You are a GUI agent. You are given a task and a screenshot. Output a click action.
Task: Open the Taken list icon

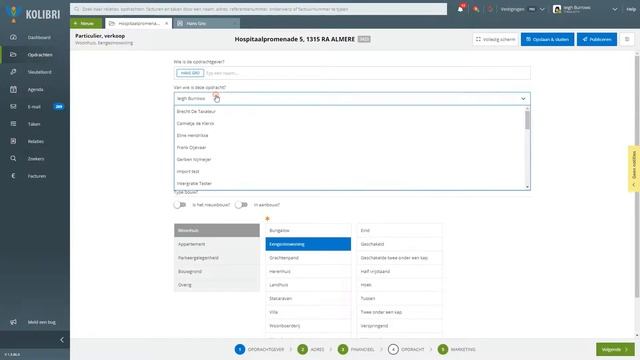pyautogui.click(x=13, y=124)
